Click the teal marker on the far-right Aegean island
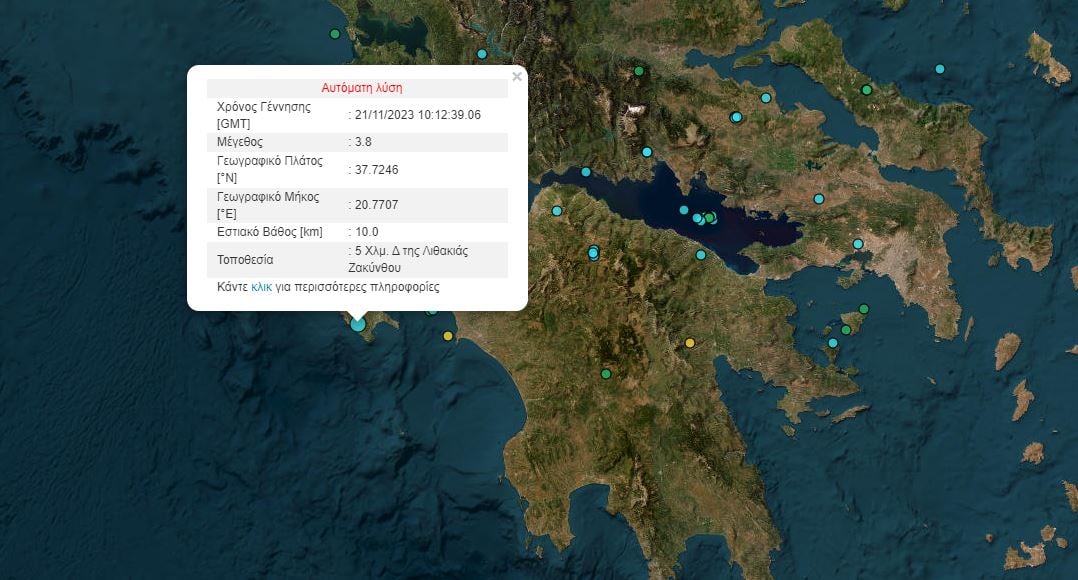 pyautogui.click(x=938, y=70)
